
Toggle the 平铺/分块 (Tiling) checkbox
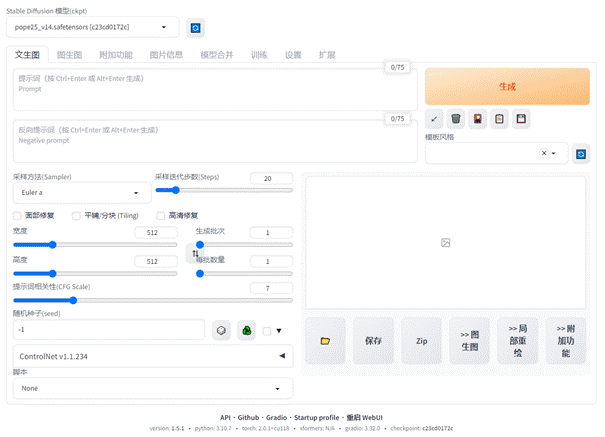tap(76, 215)
